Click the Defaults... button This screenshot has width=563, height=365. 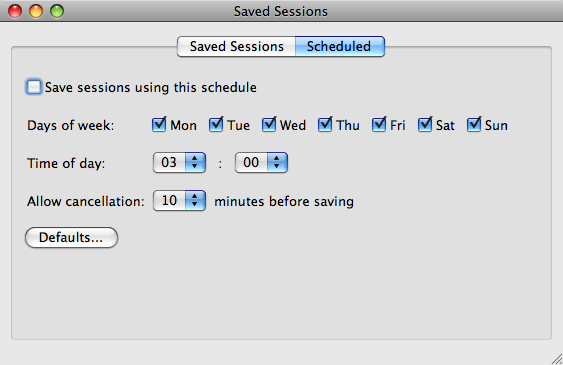tap(71, 238)
